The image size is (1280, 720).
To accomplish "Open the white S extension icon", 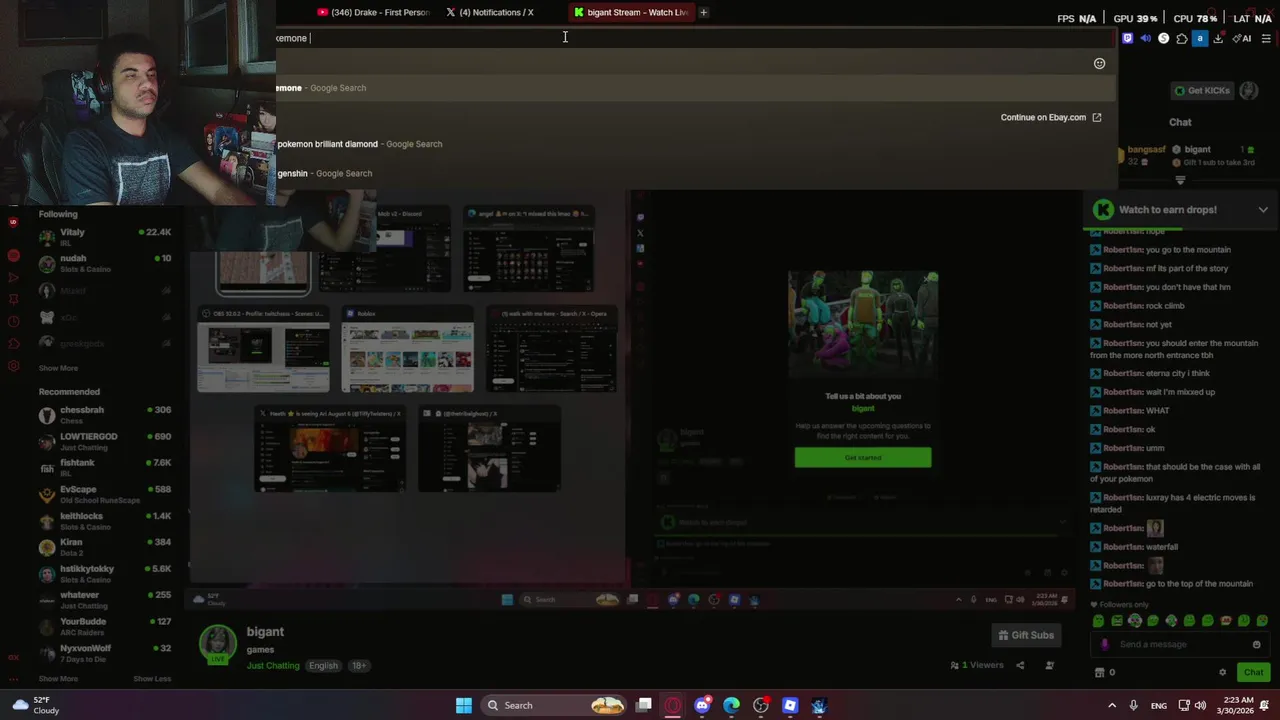I will (1164, 38).
